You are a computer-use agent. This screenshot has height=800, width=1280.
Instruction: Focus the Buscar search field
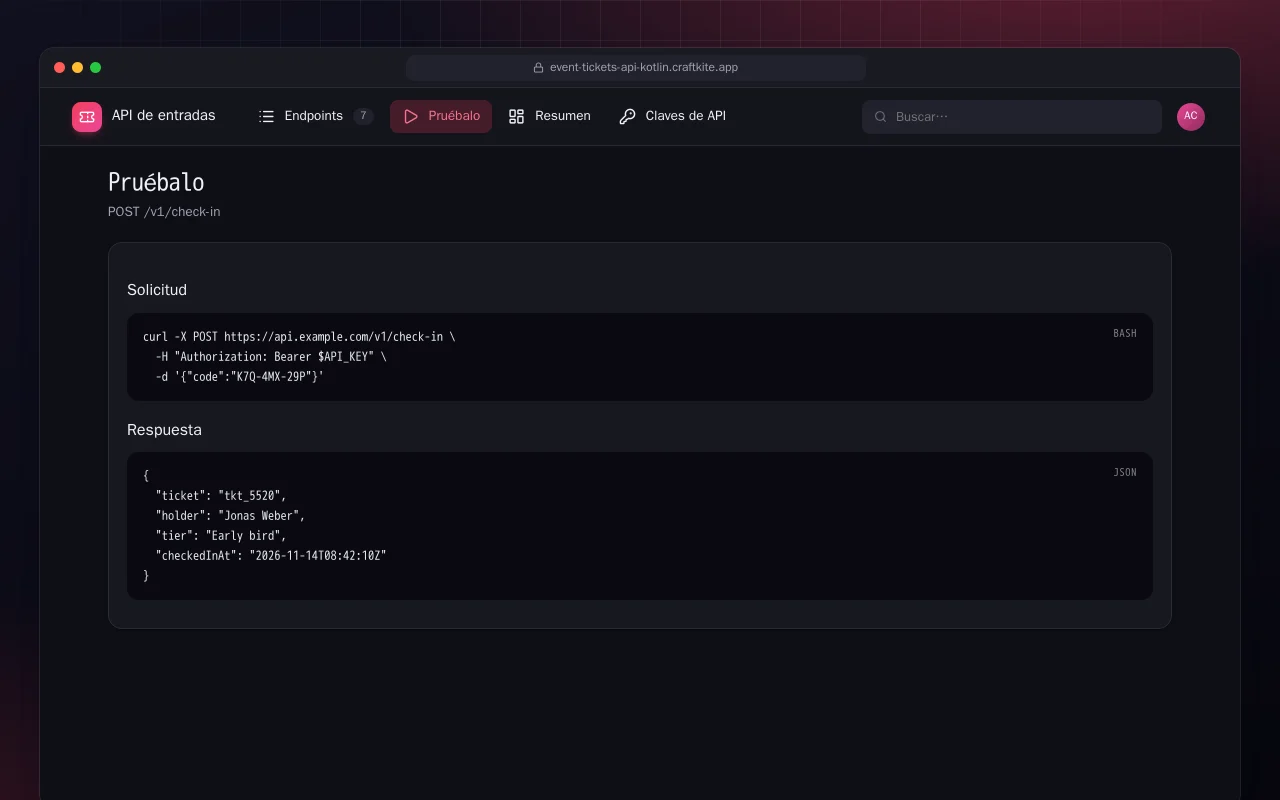(1012, 117)
